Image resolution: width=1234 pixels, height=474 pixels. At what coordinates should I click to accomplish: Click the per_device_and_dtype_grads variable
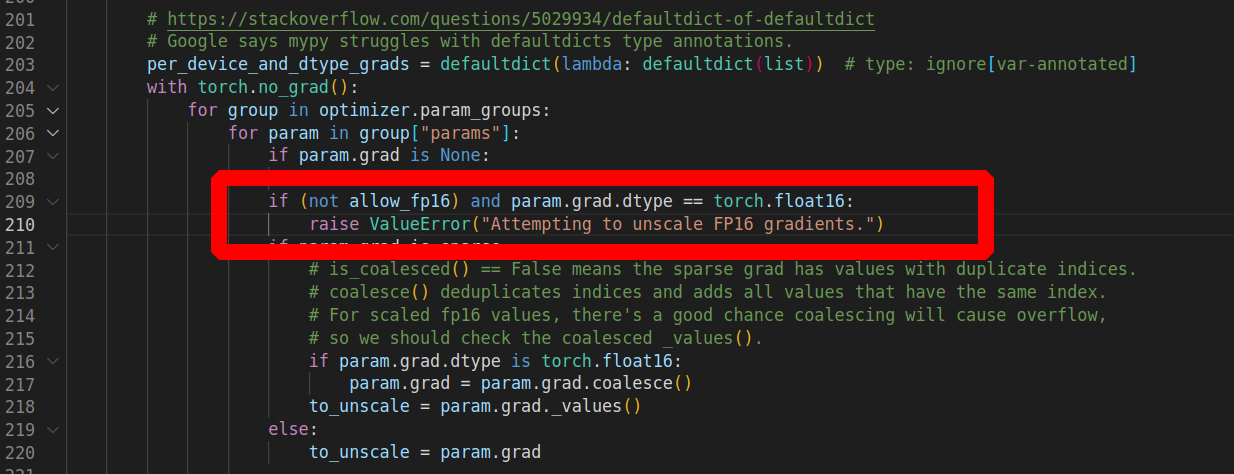[x=277, y=65]
